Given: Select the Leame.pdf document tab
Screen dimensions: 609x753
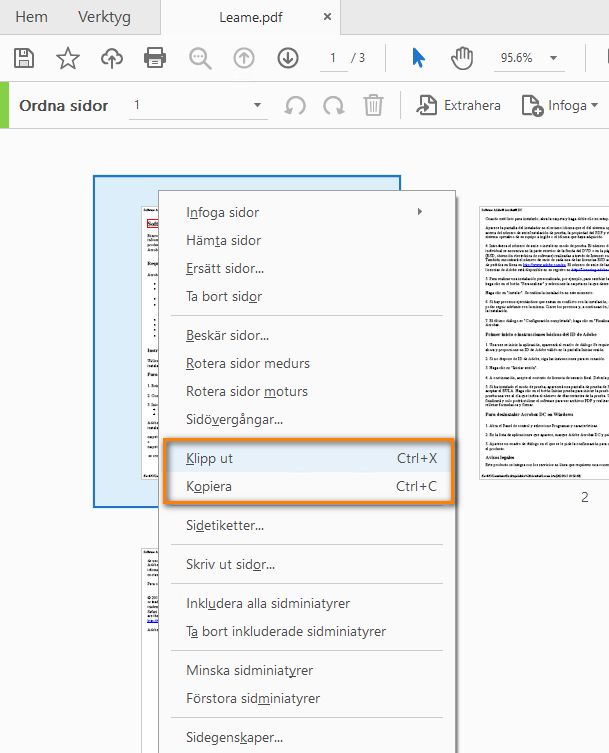Looking at the screenshot, I should pos(251,17).
